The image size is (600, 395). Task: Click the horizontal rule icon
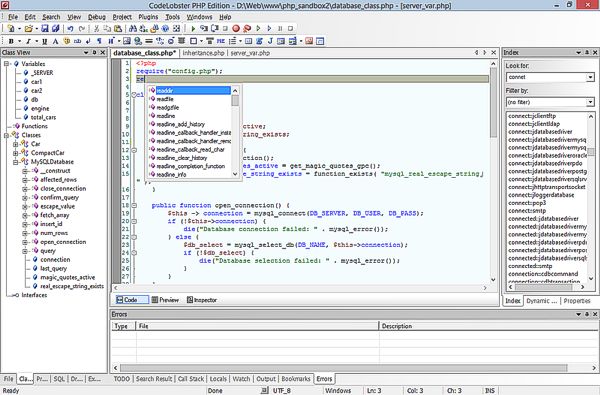pos(149,41)
